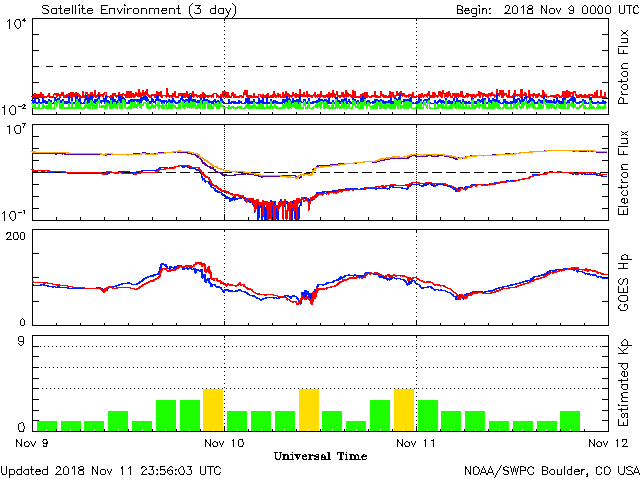
Task: Click the "Estimated Kp" axis label
Action: pyautogui.click(x=623, y=383)
